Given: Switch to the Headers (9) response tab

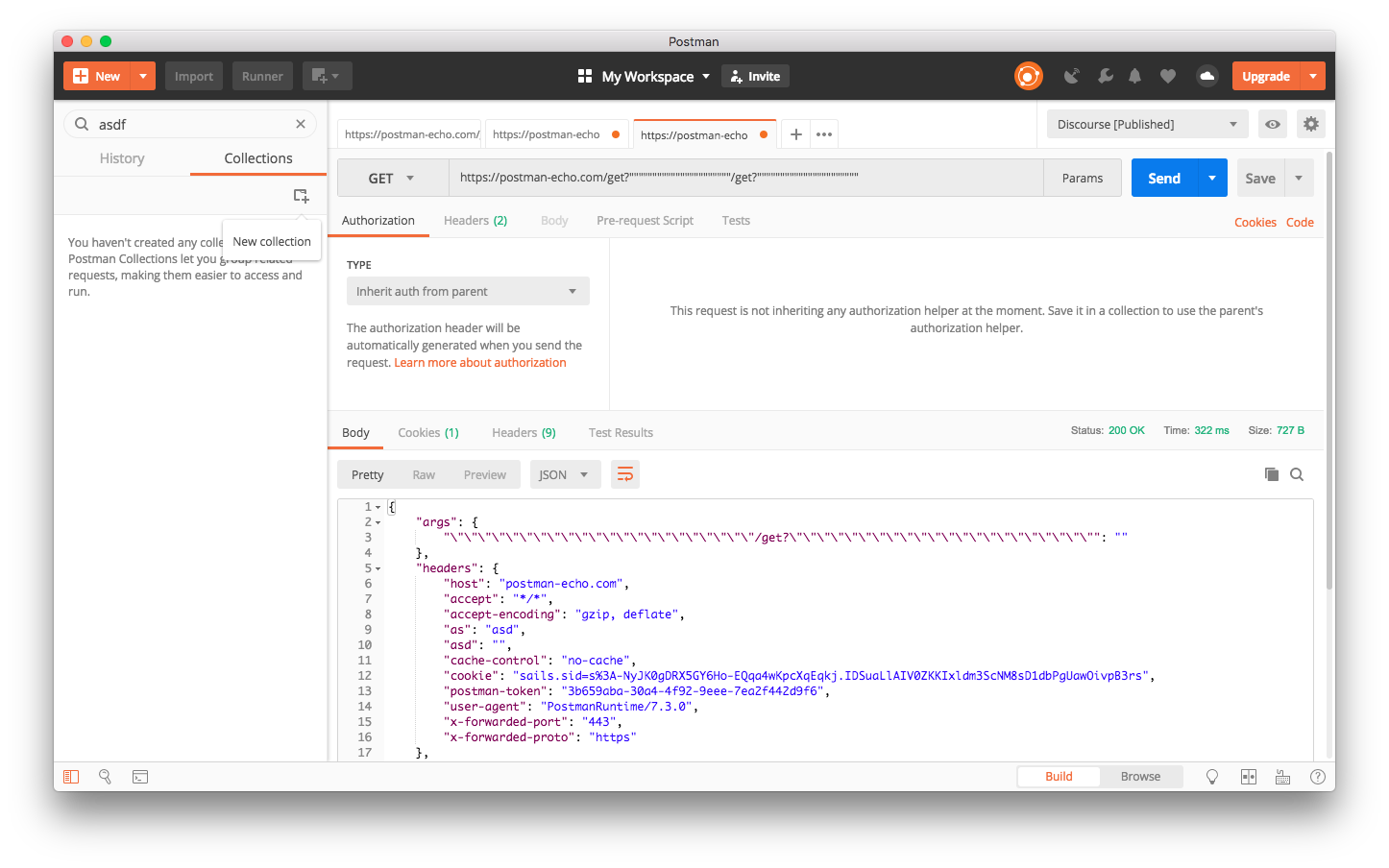Looking at the screenshot, I should click(523, 432).
